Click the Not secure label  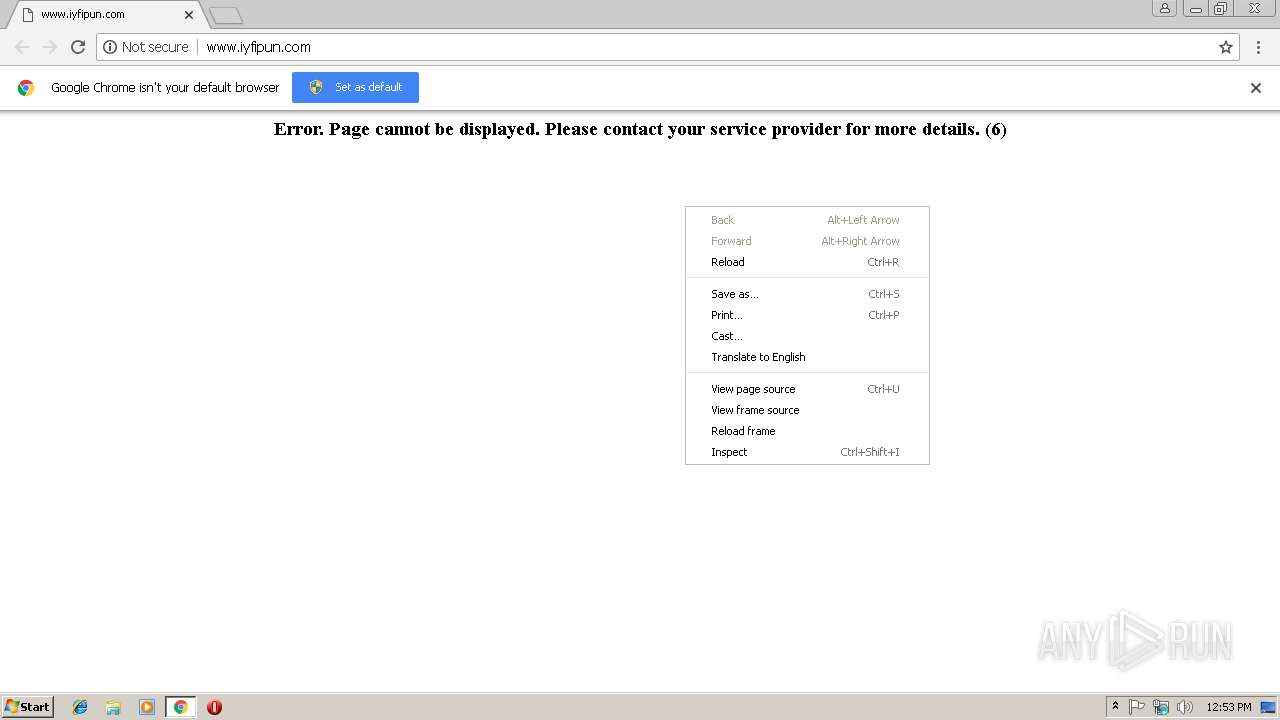pos(155,47)
